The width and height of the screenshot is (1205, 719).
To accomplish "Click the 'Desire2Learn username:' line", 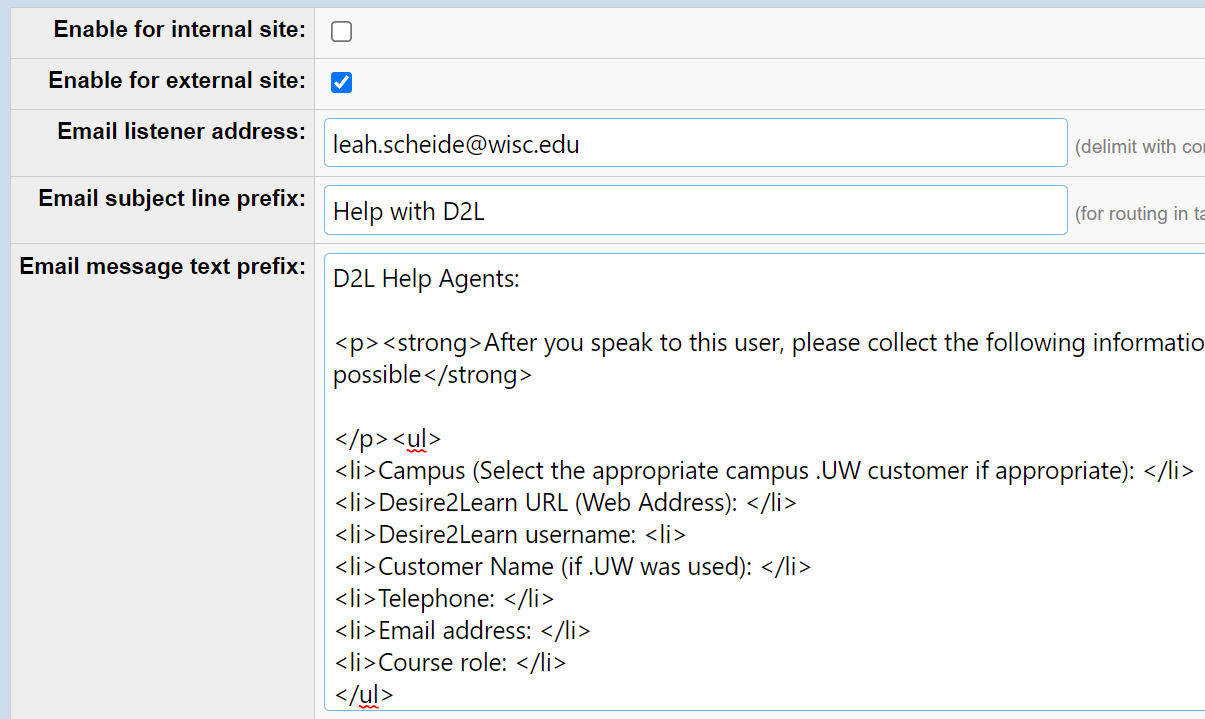I will tap(510, 535).
